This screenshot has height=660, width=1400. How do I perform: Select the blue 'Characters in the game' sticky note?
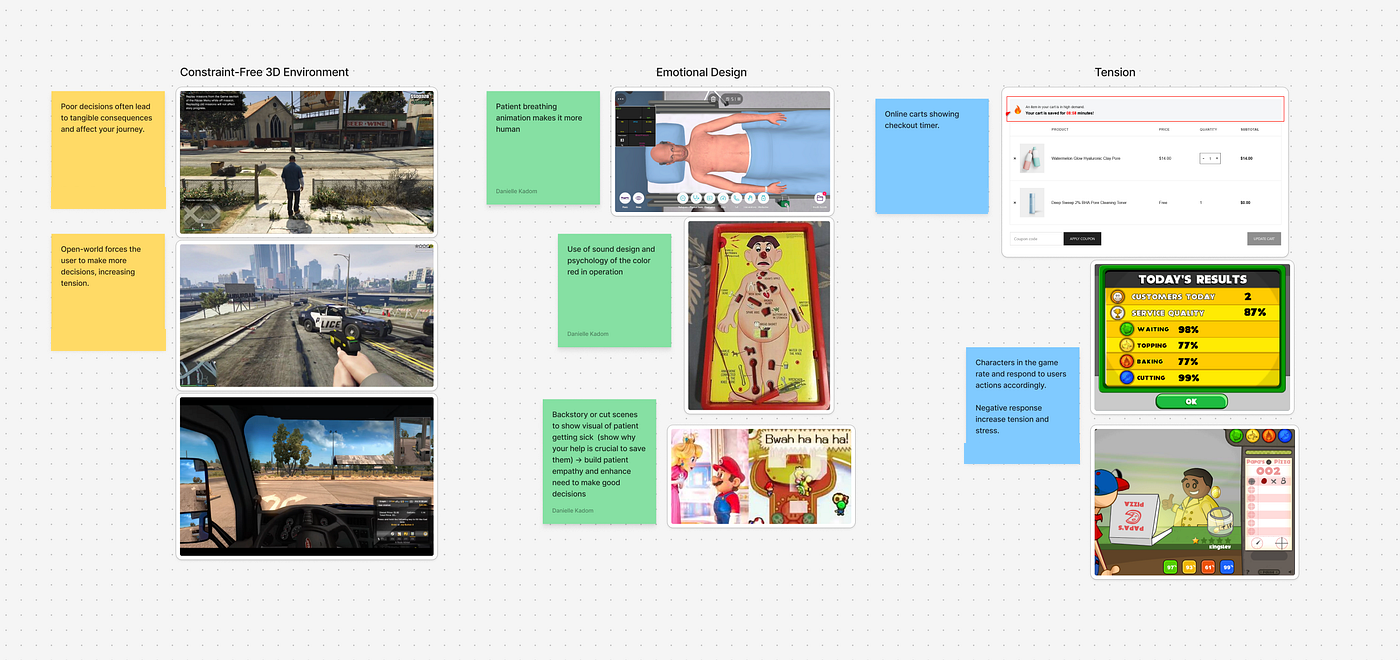(1022, 405)
